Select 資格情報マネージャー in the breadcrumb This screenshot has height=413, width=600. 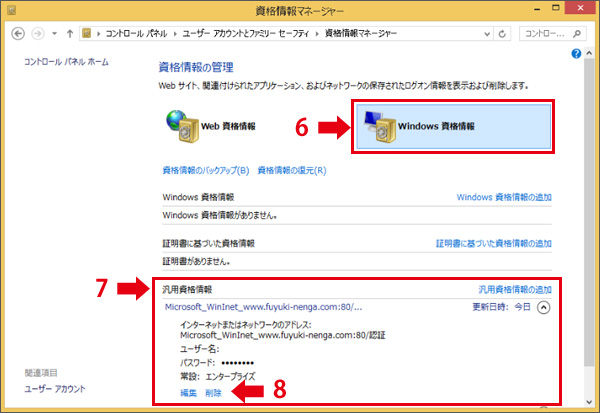coord(361,34)
